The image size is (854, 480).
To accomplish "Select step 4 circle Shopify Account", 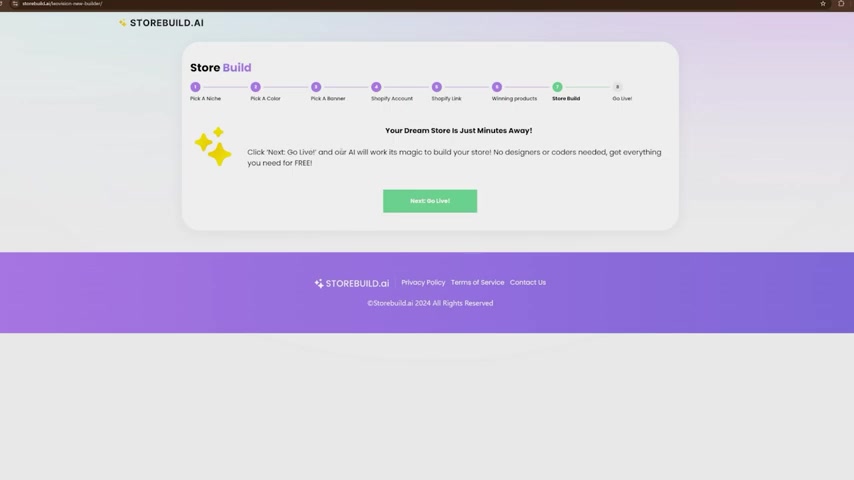I will click(x=376, y=87).
